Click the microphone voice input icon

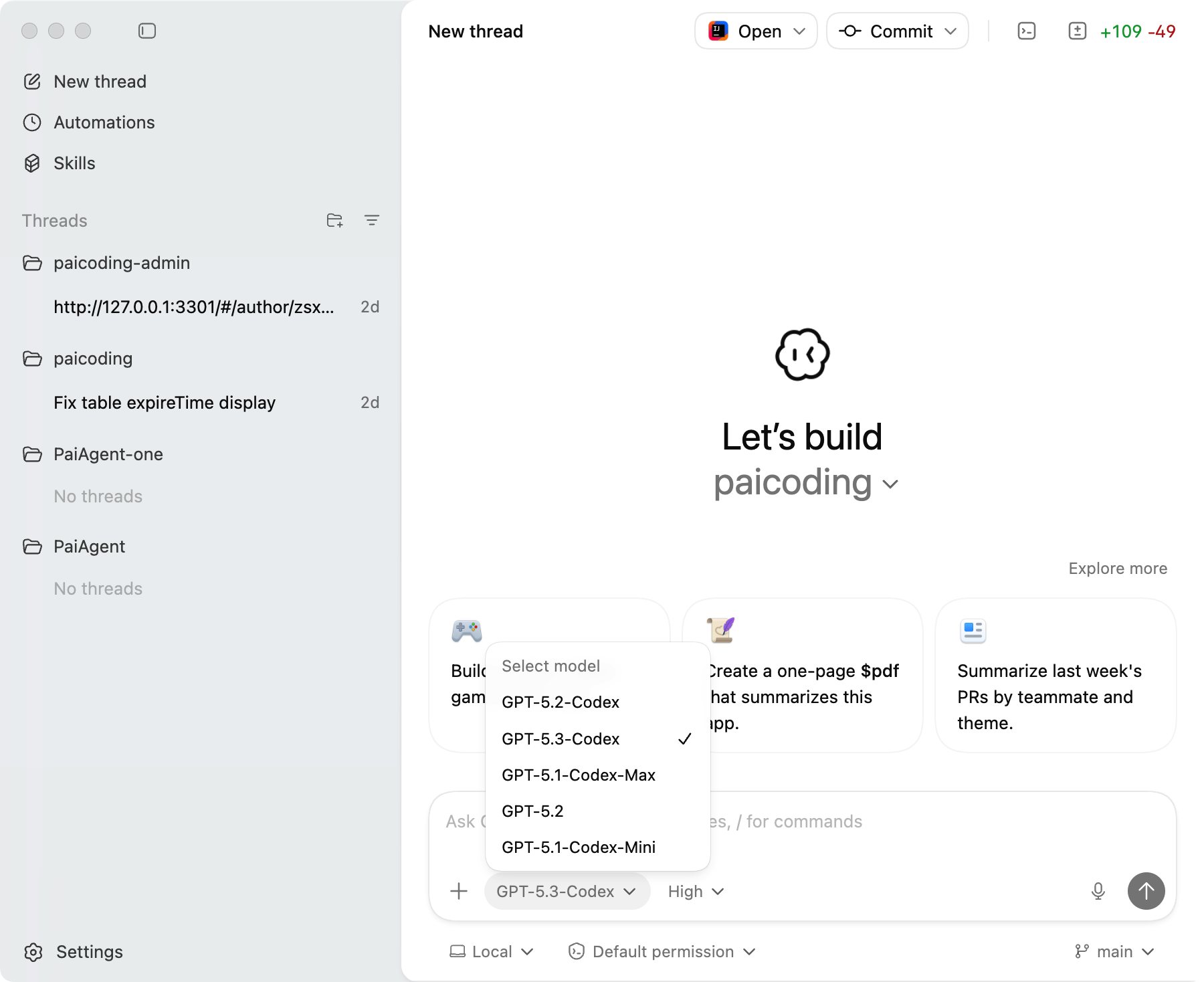1098,891
